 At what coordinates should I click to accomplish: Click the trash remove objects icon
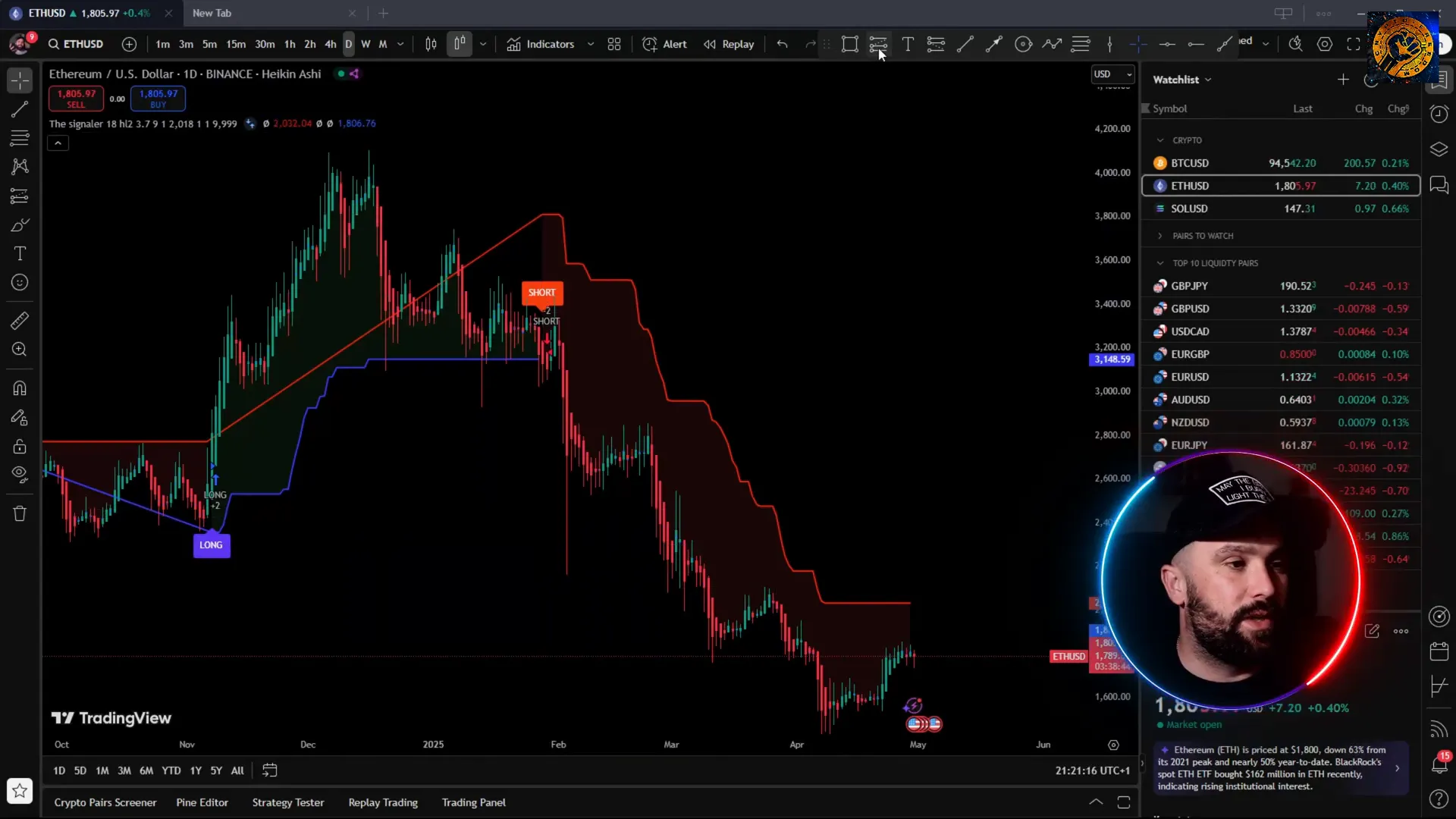[x=20, y=514]
